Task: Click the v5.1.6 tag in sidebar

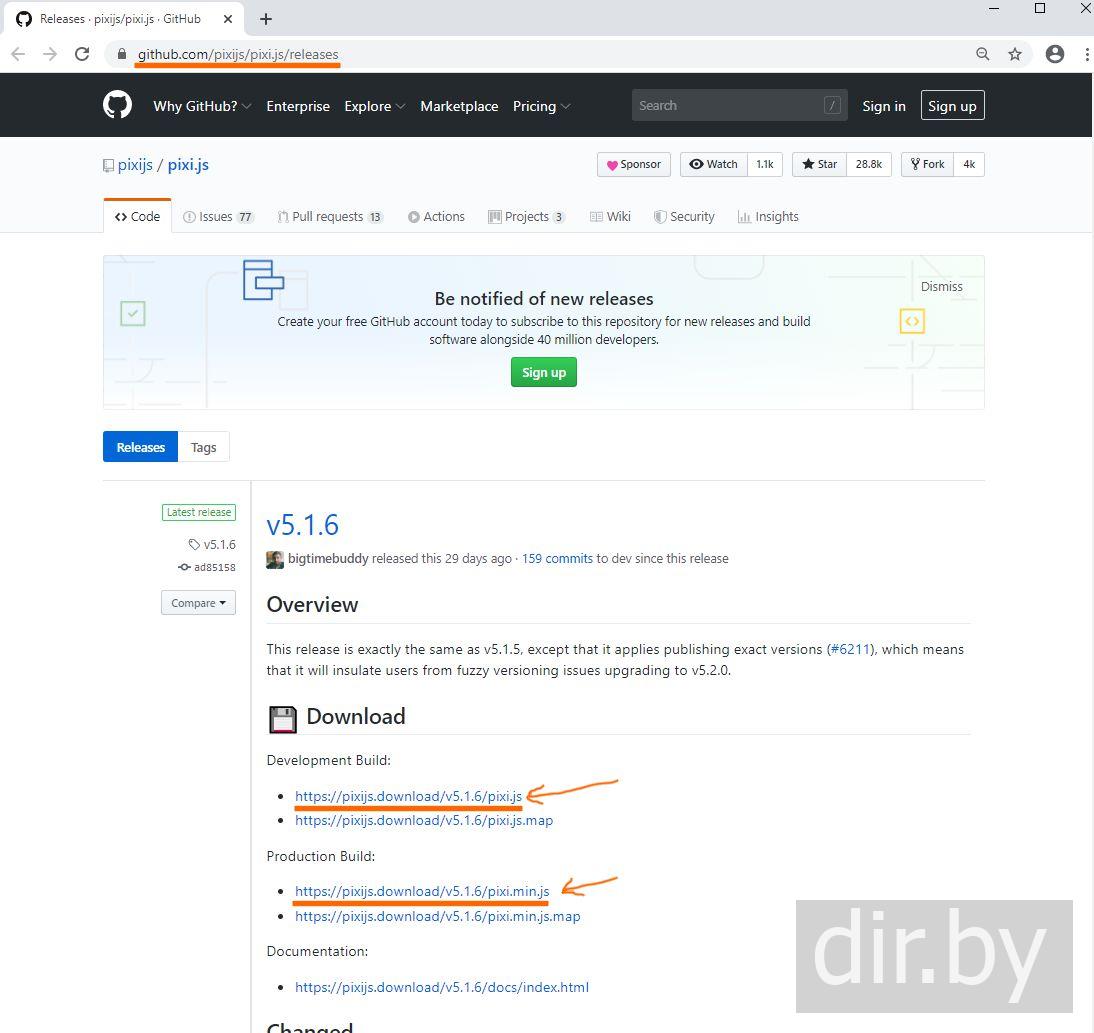Action: tap(212, 544)
